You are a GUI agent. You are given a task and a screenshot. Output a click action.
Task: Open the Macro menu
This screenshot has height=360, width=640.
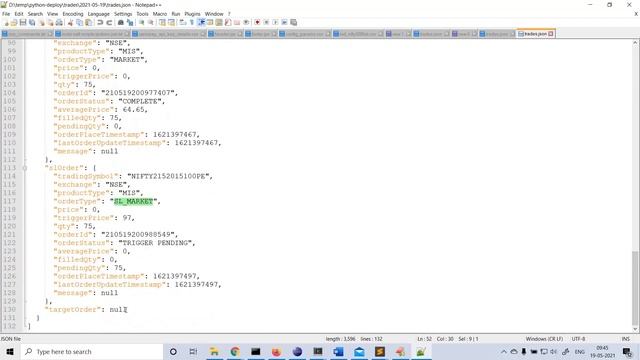point(160,14)
